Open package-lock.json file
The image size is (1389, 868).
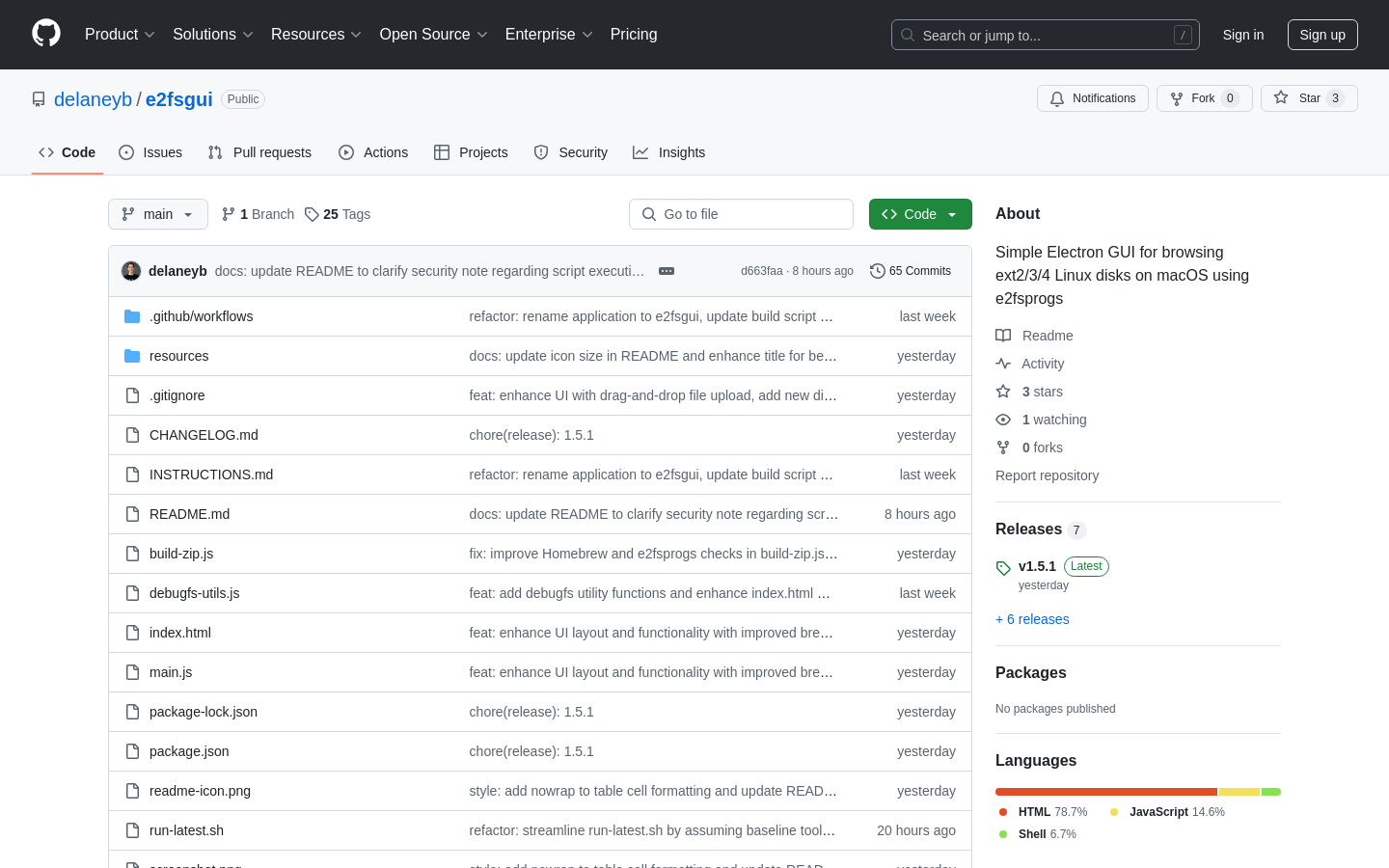click(204, 712)
